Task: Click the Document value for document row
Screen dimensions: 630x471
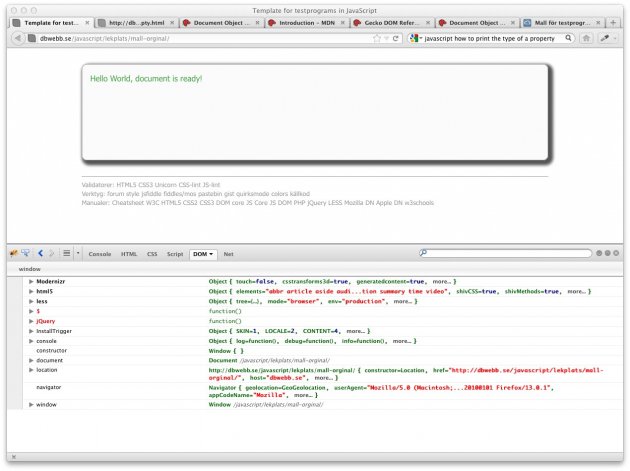Action: 269,360
